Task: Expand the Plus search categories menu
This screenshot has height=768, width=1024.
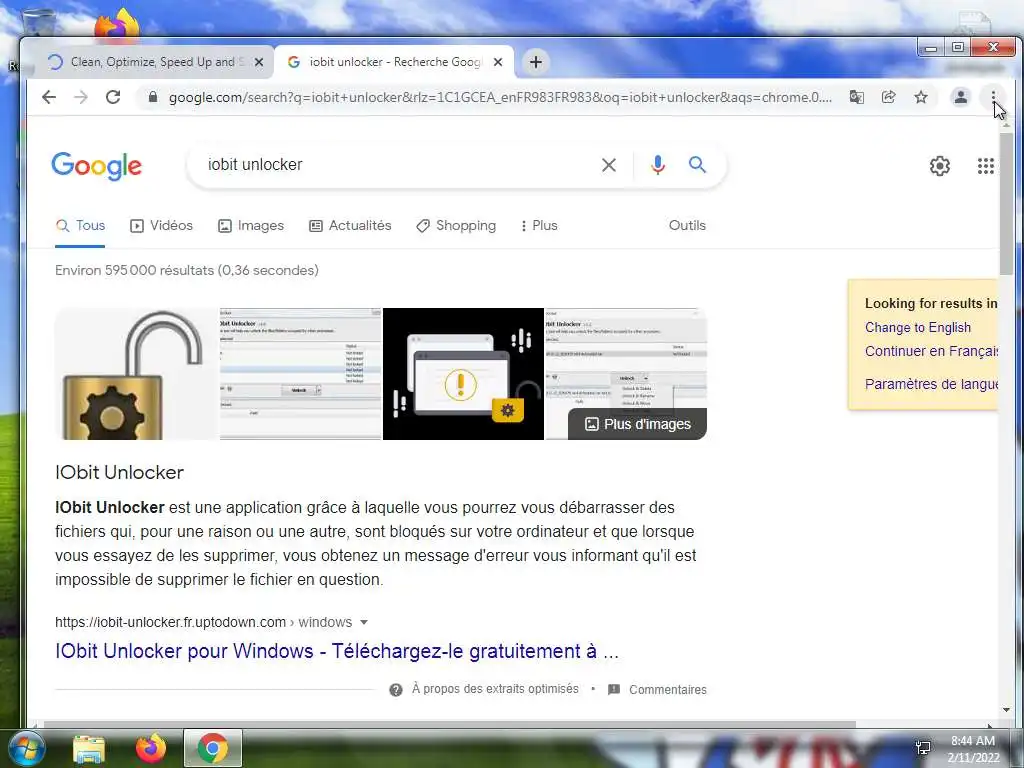Action: point(539,225)
